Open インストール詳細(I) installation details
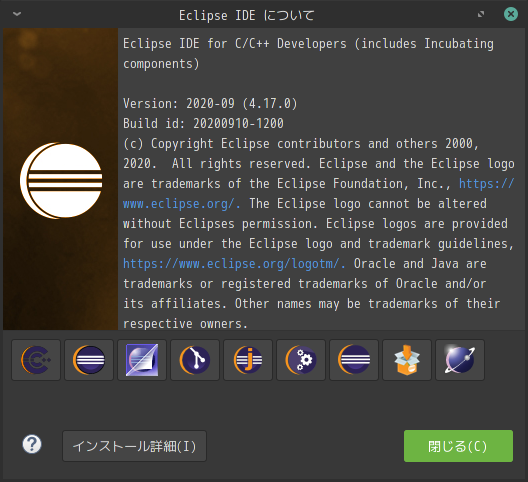 click(134, 446)
